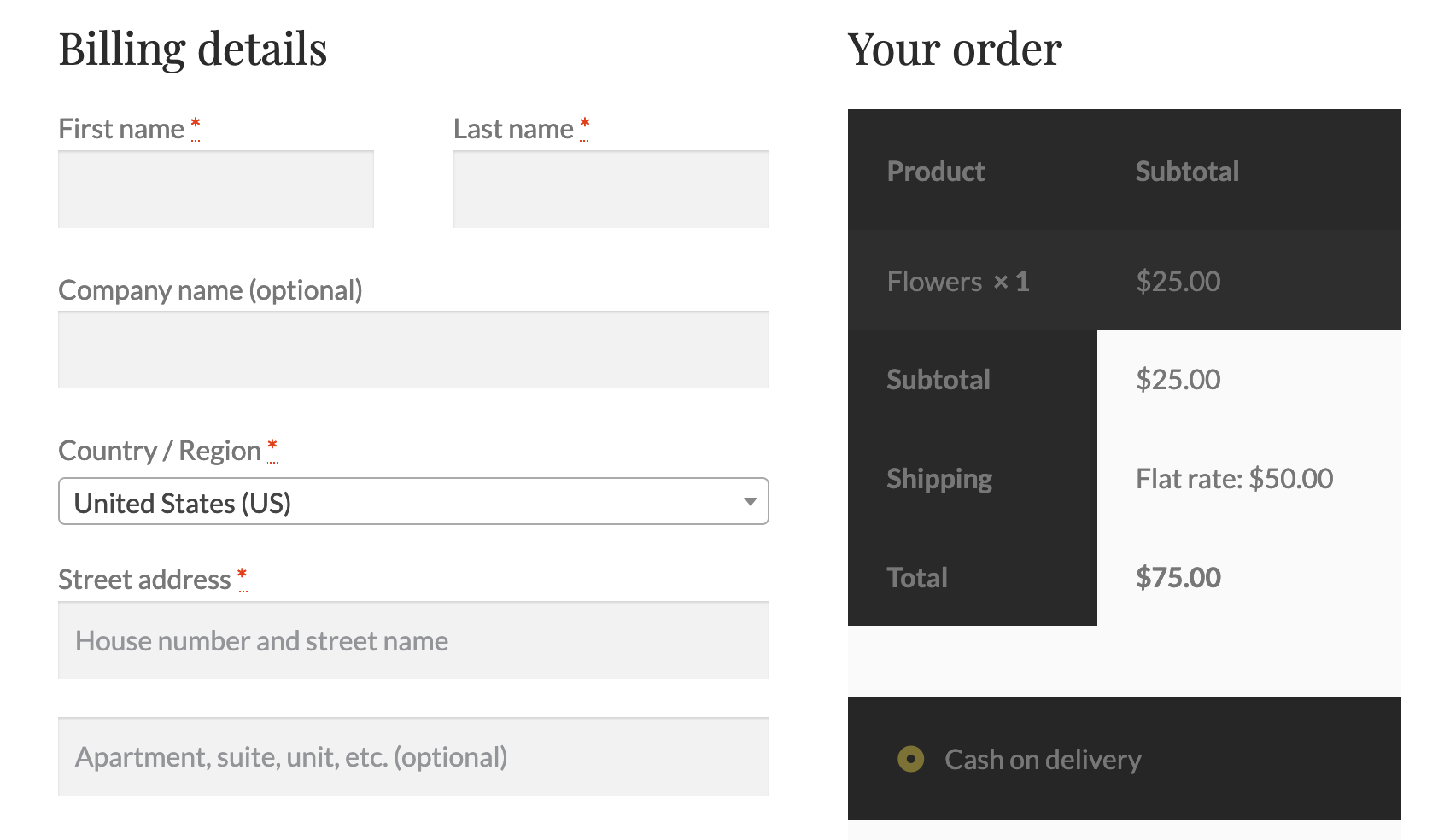Focus the Company name optional field
The image size is (1450, 840).
(413, 350)
